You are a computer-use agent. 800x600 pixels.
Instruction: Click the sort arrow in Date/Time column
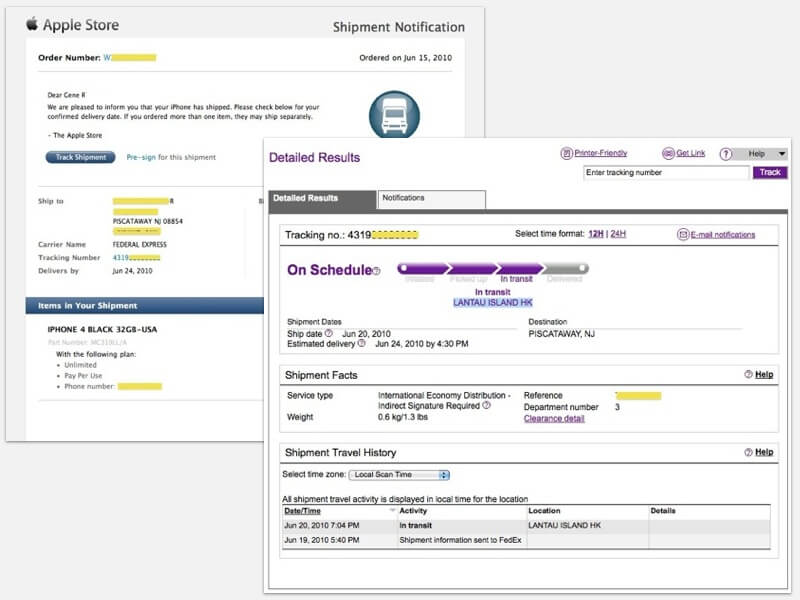click(x=392, y=510)
